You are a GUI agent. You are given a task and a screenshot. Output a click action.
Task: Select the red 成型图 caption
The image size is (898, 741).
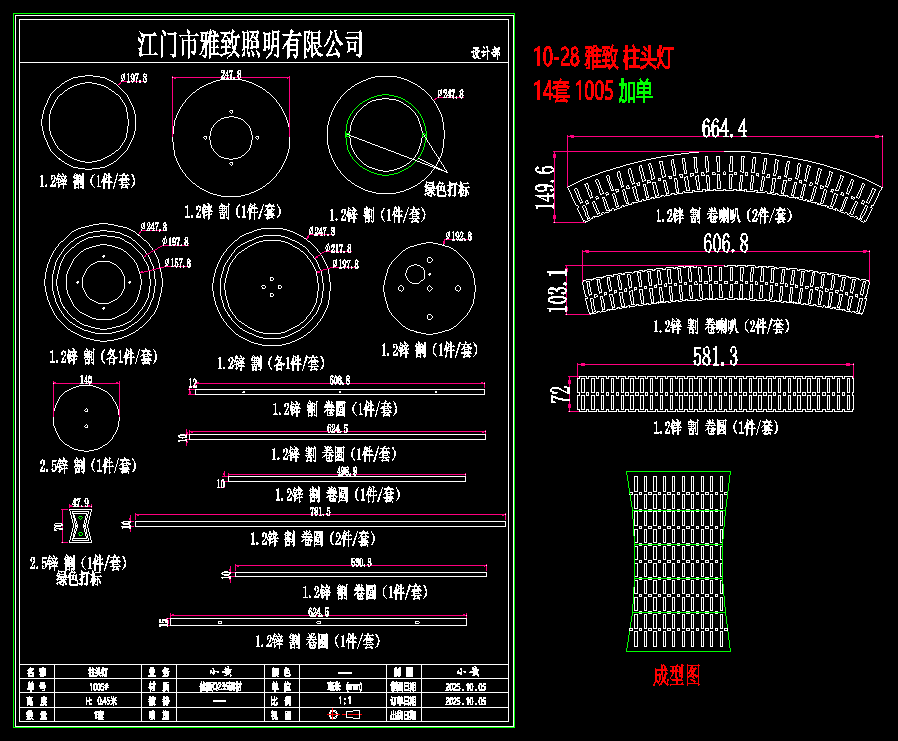[677, 676]
